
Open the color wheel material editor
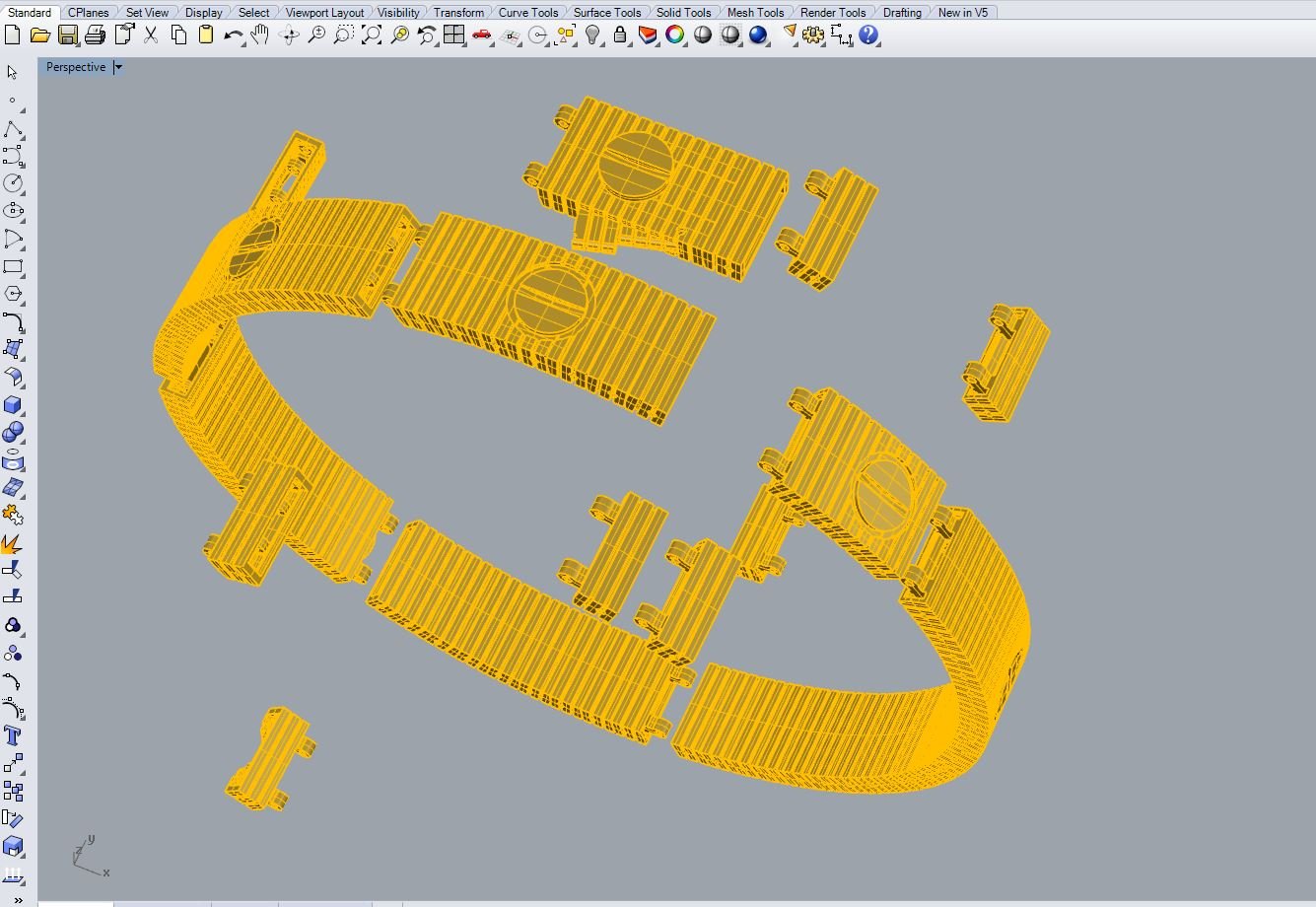[x=675, y=35]
